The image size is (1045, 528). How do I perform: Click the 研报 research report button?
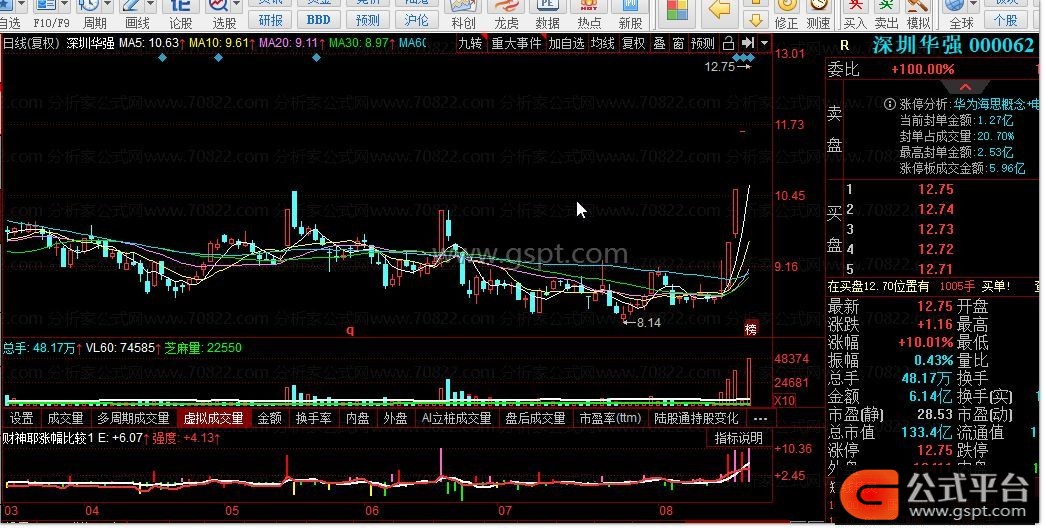271,20
